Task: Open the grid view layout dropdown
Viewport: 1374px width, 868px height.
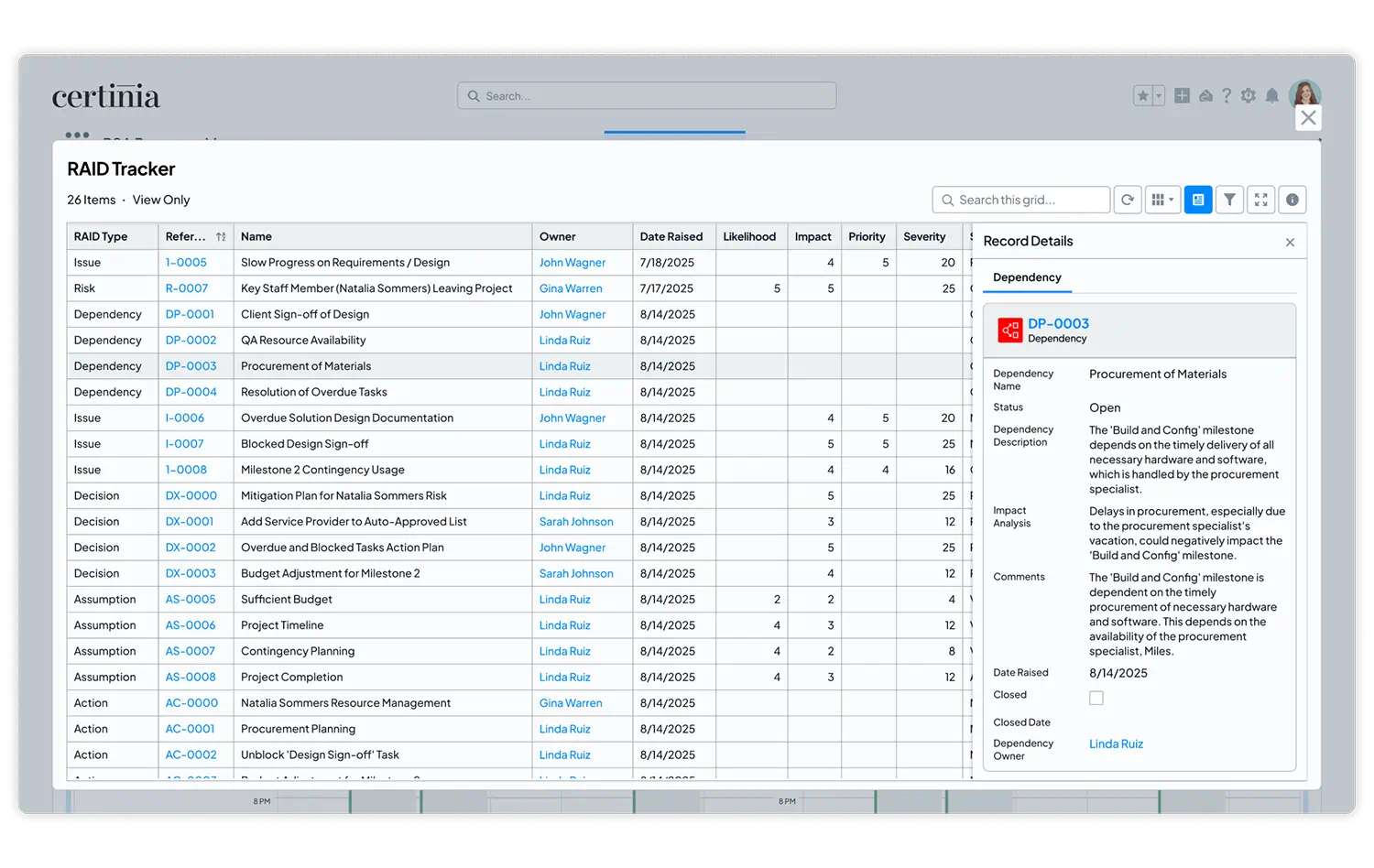Action: point(1162,200)
